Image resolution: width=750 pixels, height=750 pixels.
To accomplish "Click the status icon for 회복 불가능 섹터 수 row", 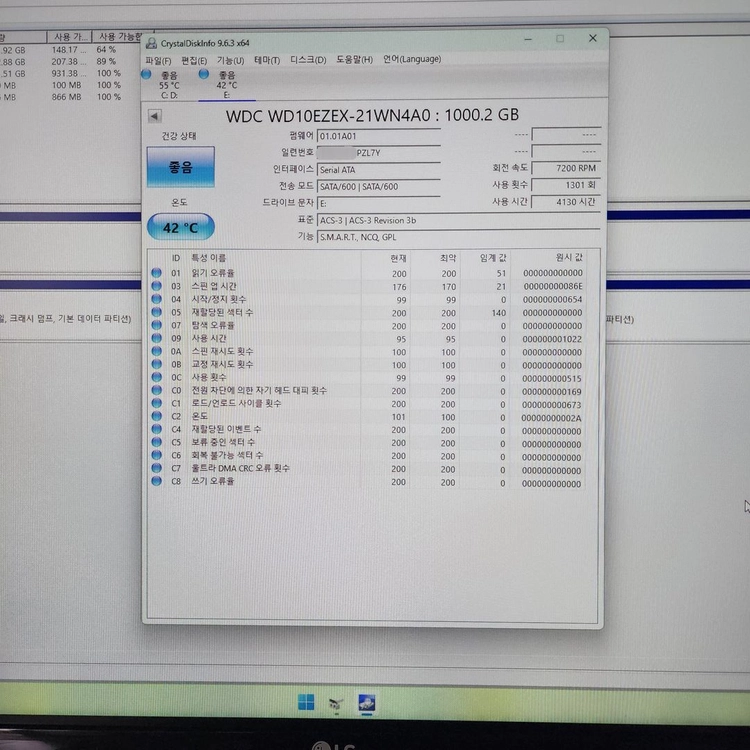I will tap(156, 455).
